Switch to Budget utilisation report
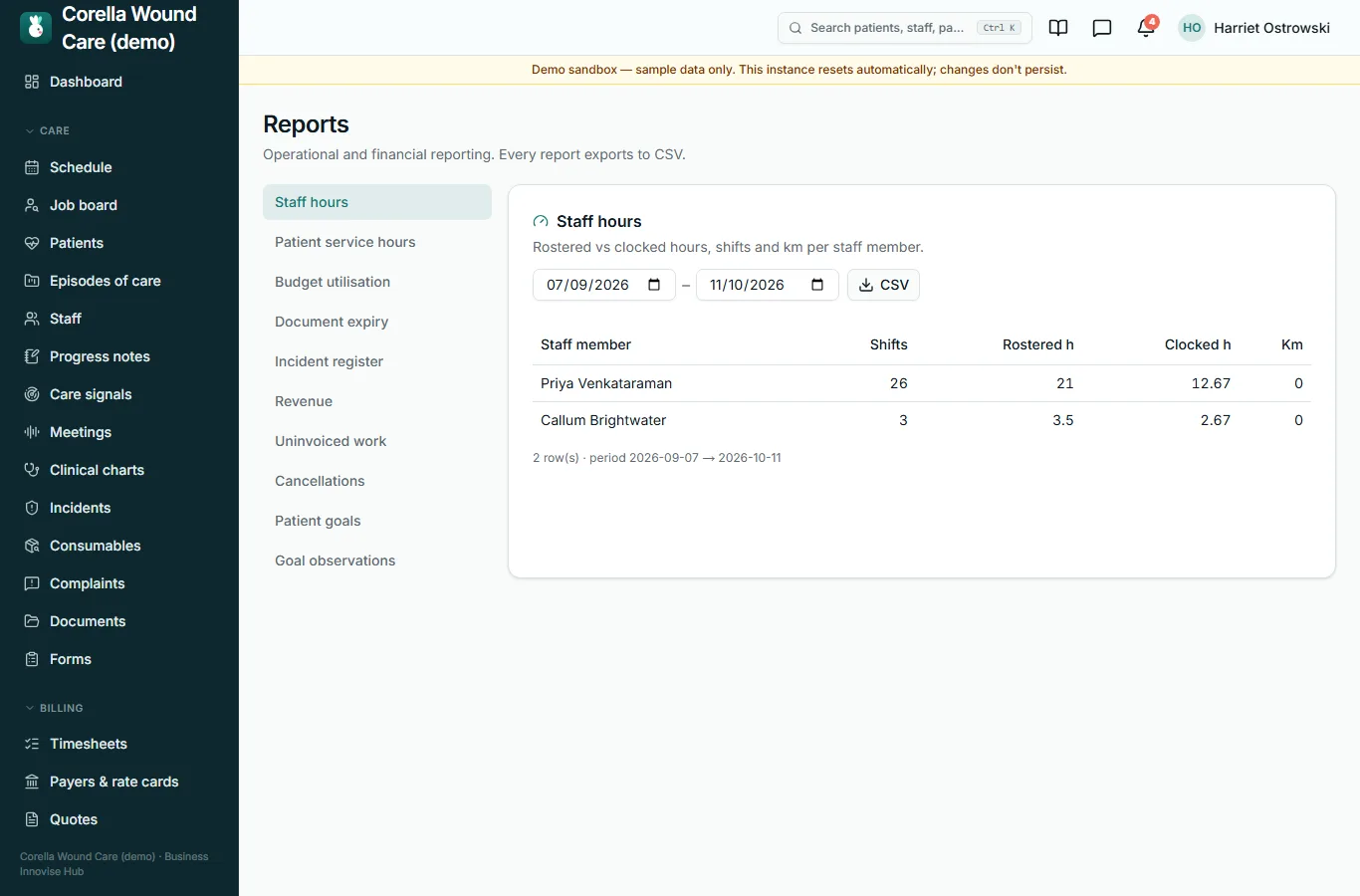Image resolution: width=1360 pixels, height=896 pixels. (377, 282)
